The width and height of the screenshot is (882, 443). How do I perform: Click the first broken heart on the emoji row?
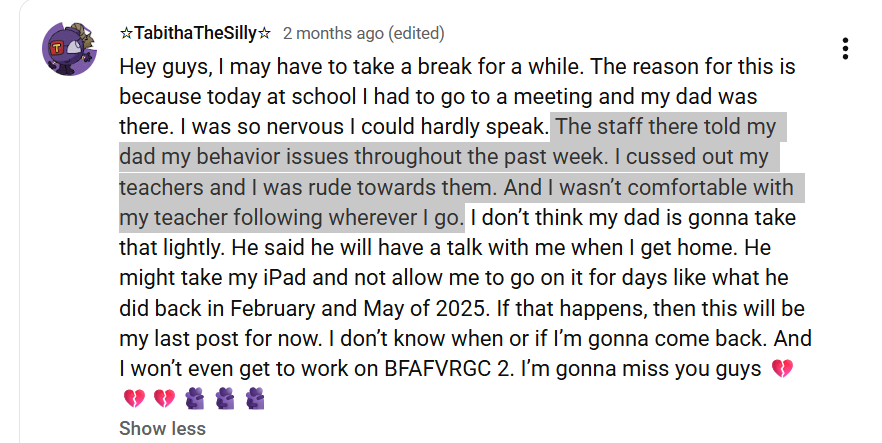pyautogui.click(x=133, y=400)
